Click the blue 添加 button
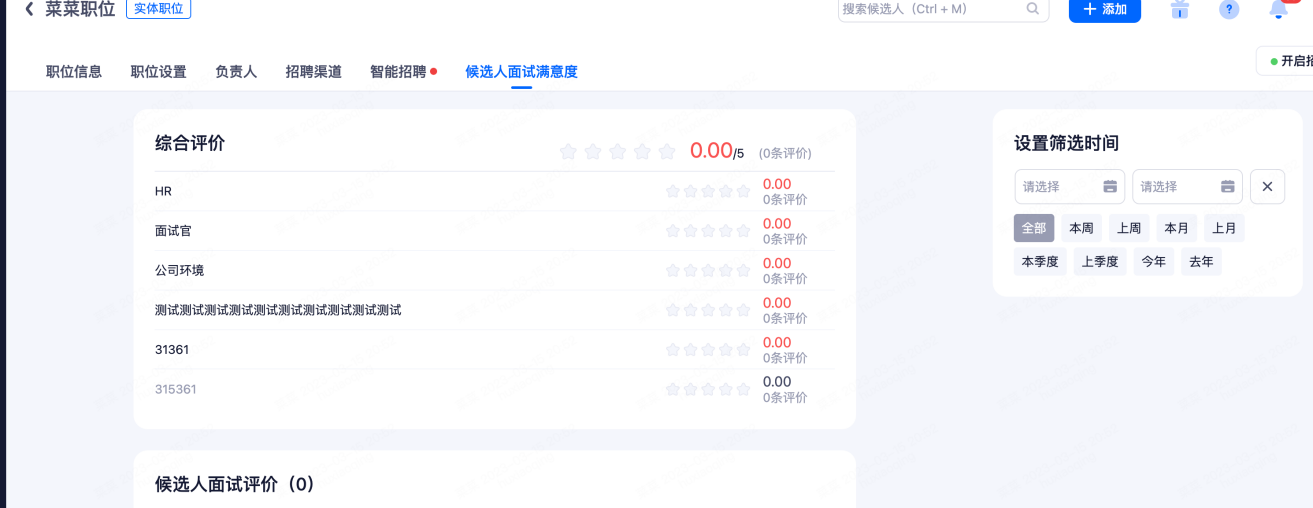This screenshot has width=1313, height=508. 1104,9
